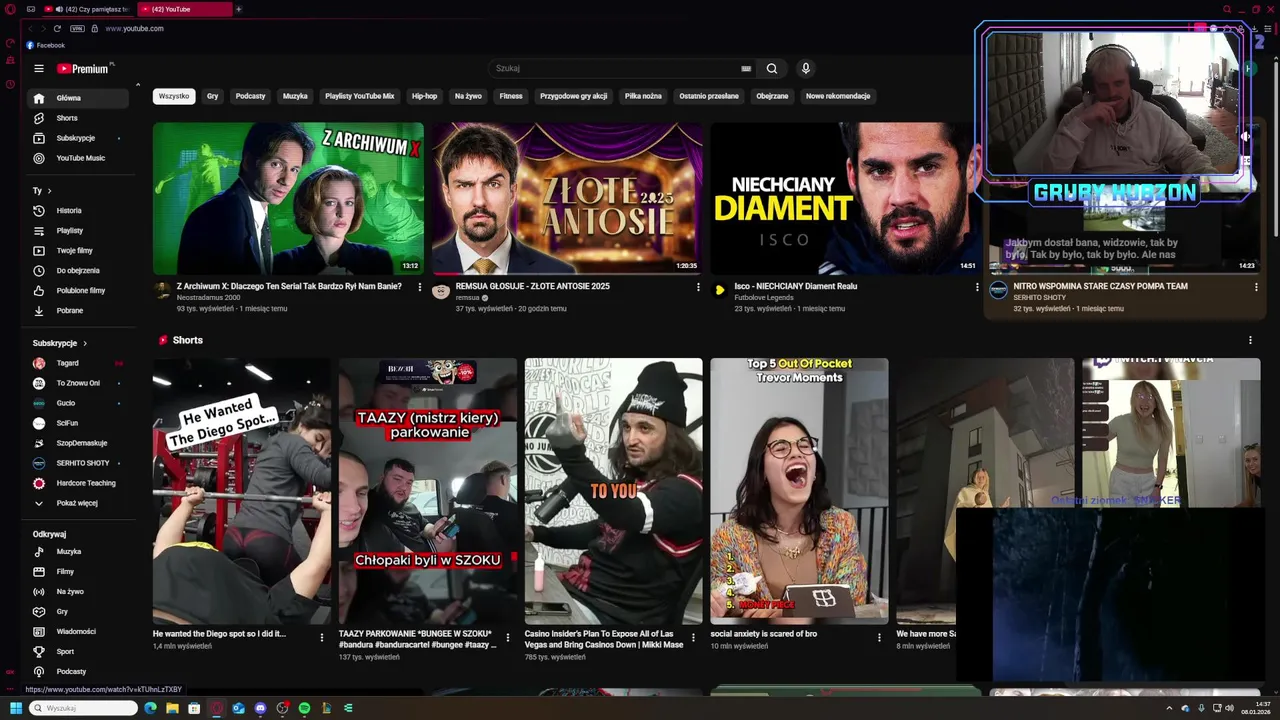The width and height of the screenshot is (1280, 720).
Task: Select the Ostatnio przesłane chip
Action: click(709, 96)
